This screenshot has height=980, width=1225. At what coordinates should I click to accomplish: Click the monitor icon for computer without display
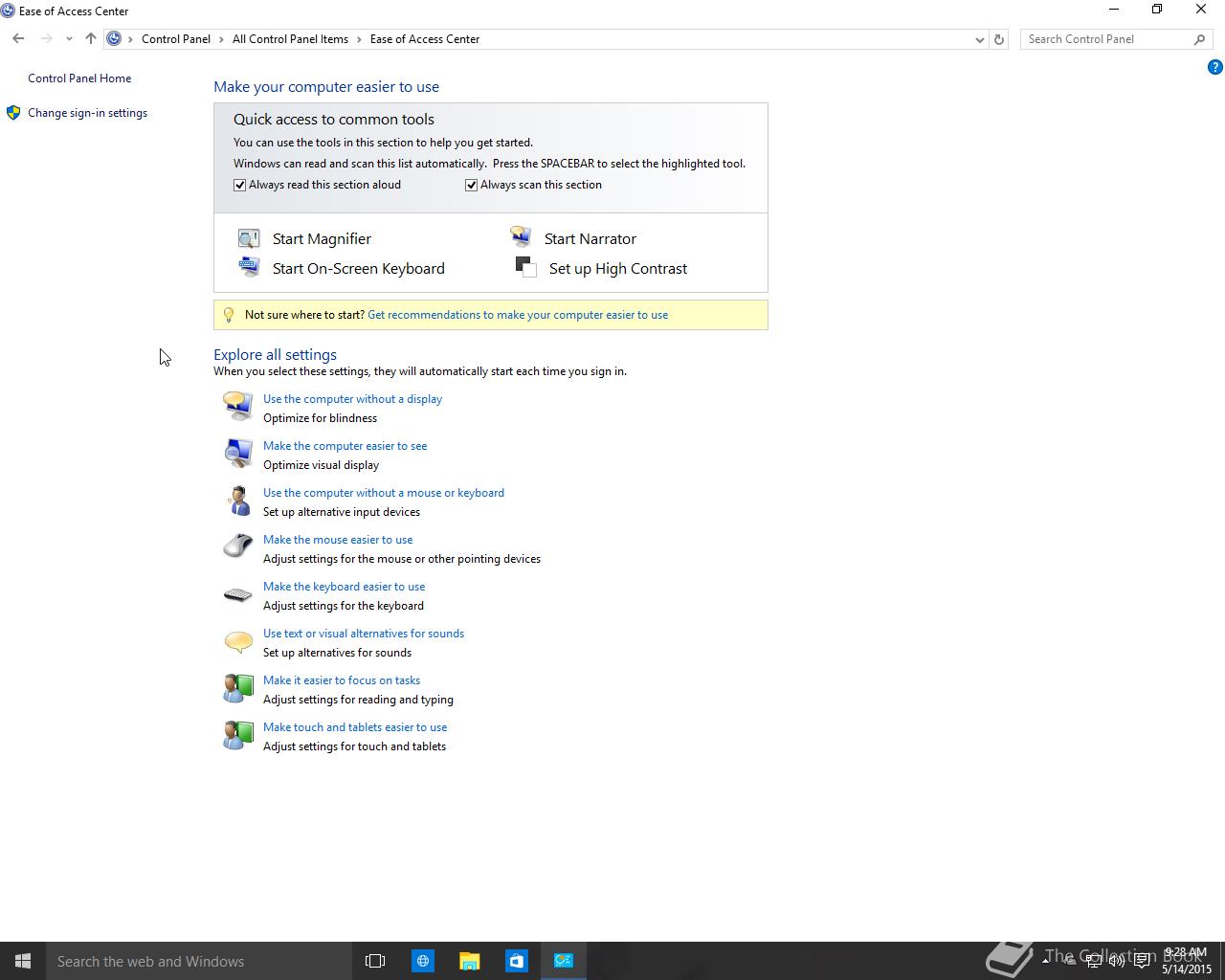click(238, 406)
